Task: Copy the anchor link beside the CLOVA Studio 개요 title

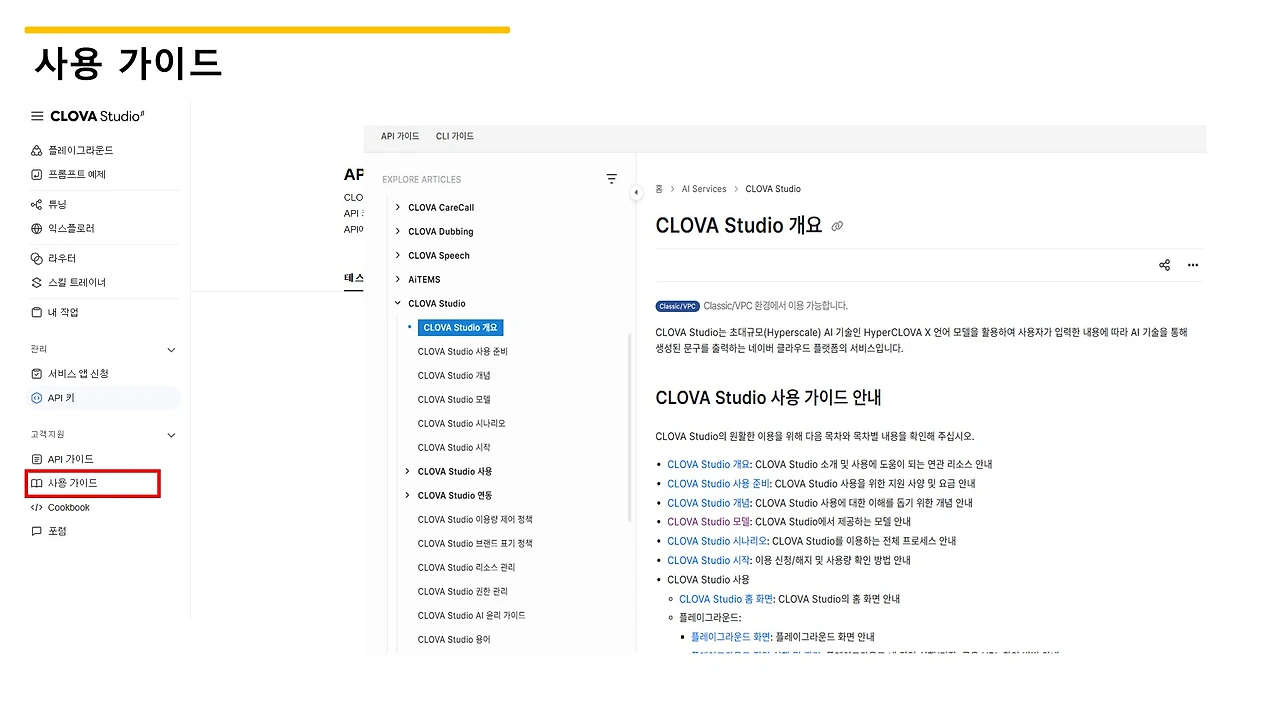Action: tap(837, 226)
